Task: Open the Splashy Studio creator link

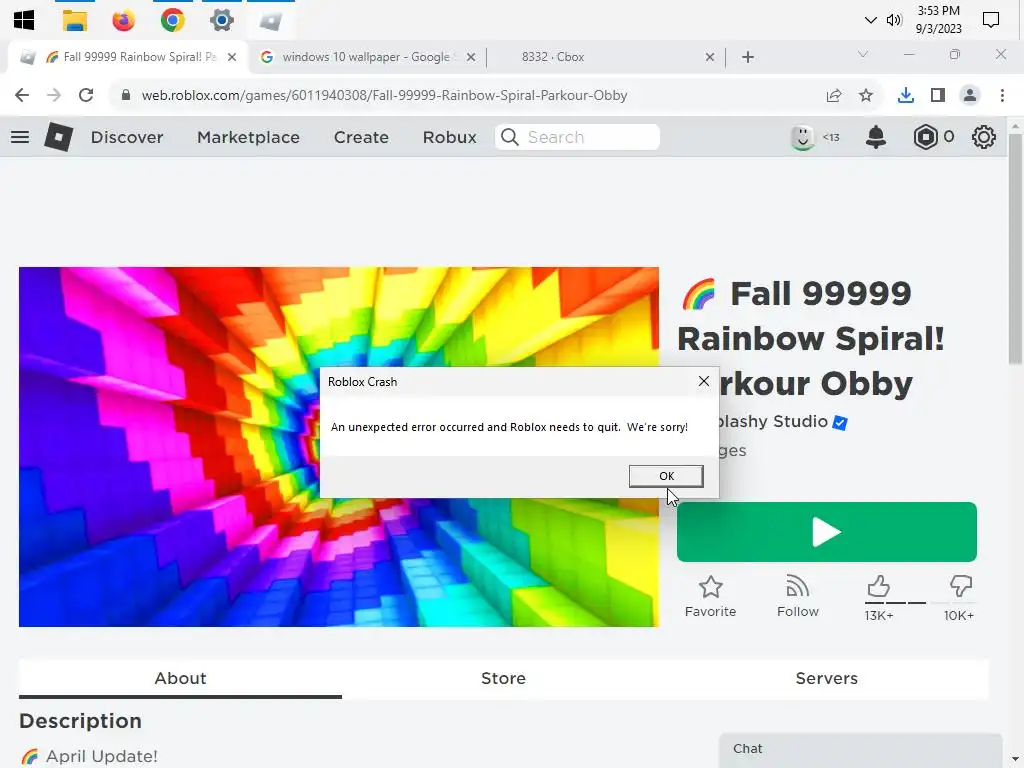Action: 771,421
